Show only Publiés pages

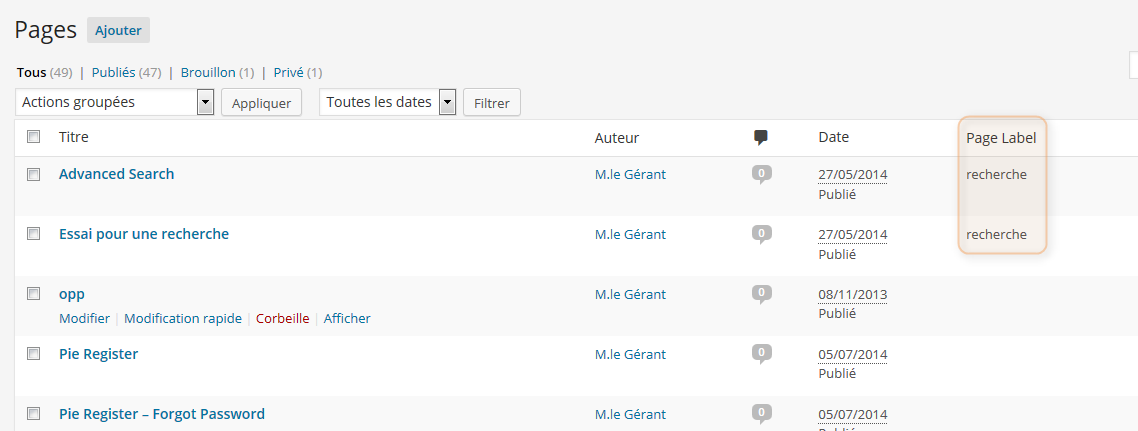pyautogui.click(x=113, y=73)
